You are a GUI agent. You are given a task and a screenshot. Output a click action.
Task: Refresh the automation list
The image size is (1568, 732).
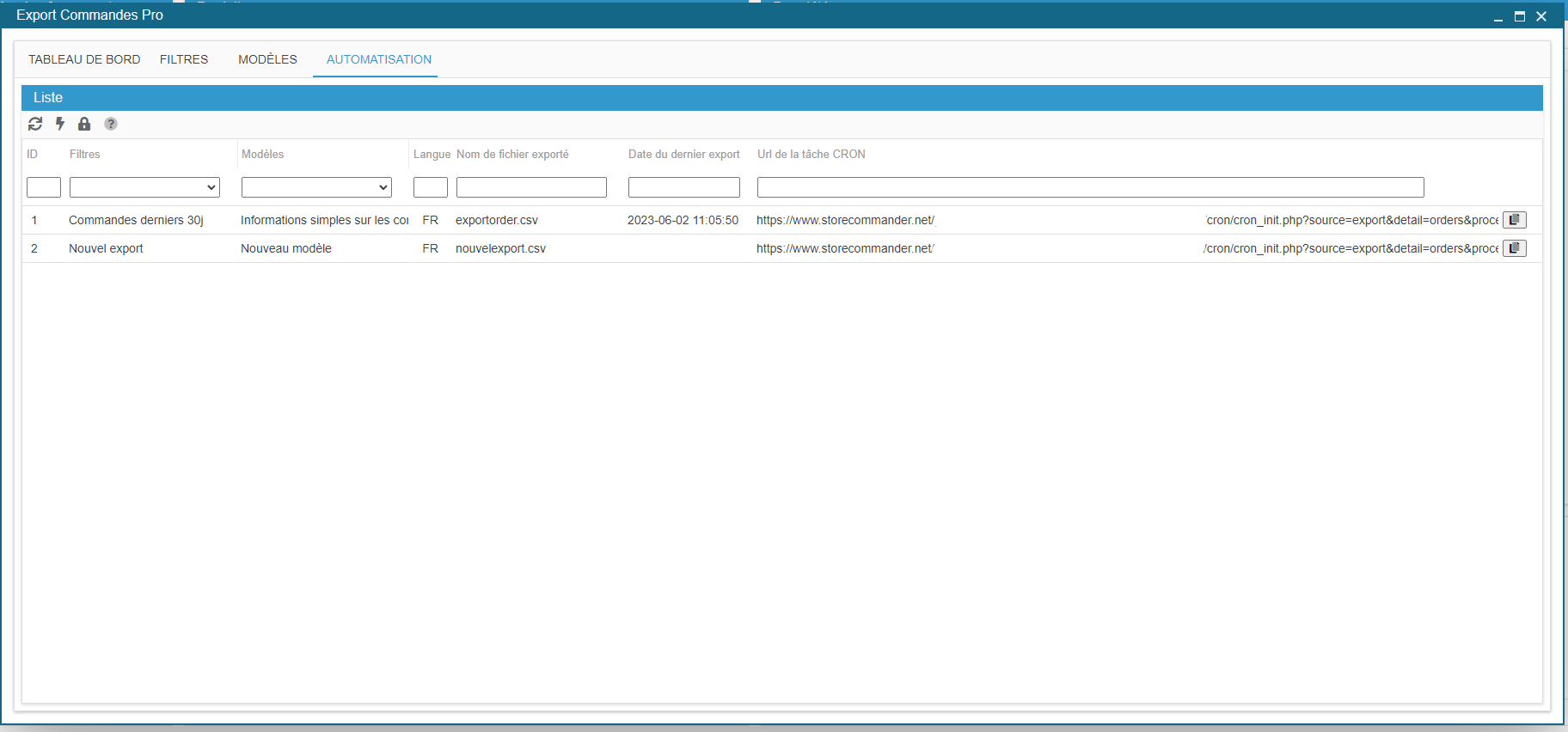[x=35, y=124]
